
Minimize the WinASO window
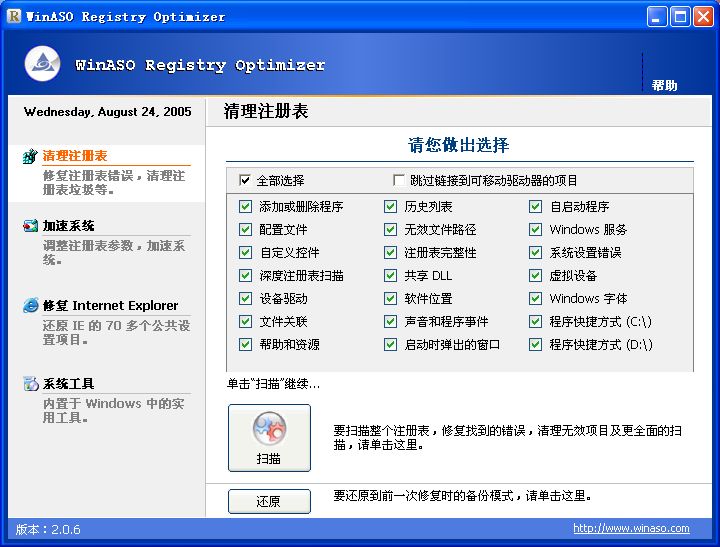pyautogui.click(x=657, y=17)
